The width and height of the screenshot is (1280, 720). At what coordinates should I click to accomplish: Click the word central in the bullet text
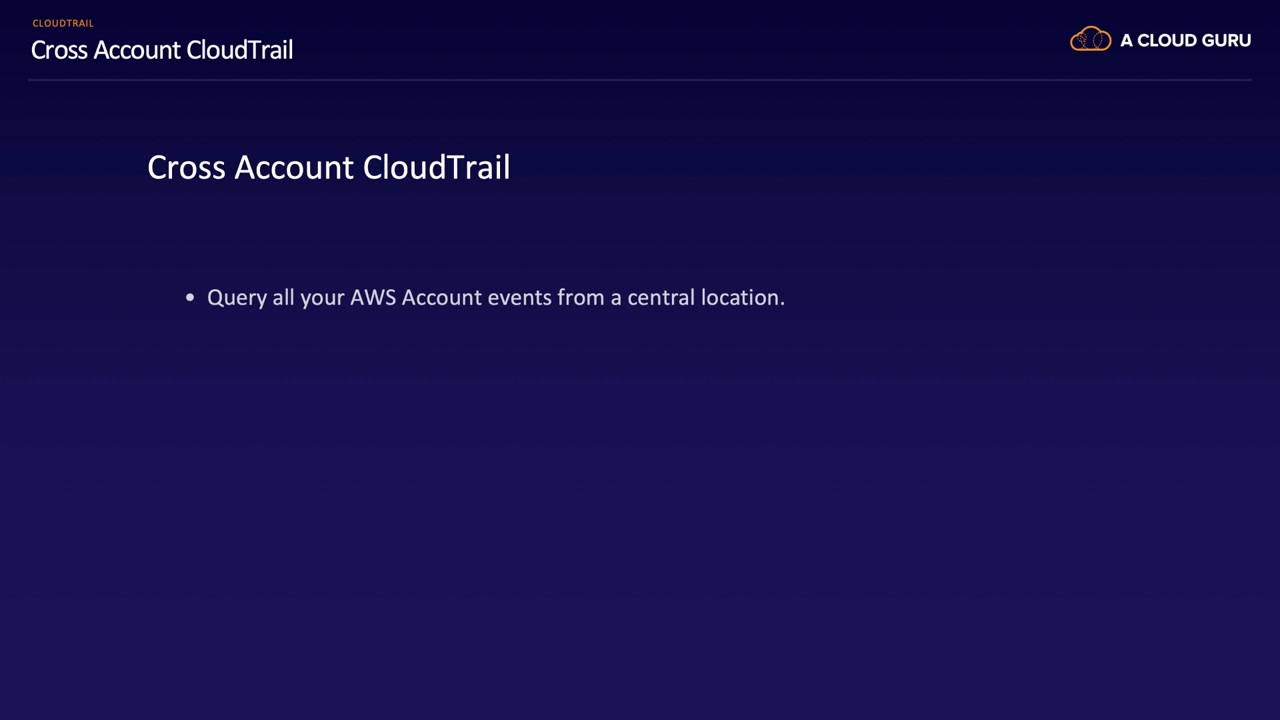point(660,298)
